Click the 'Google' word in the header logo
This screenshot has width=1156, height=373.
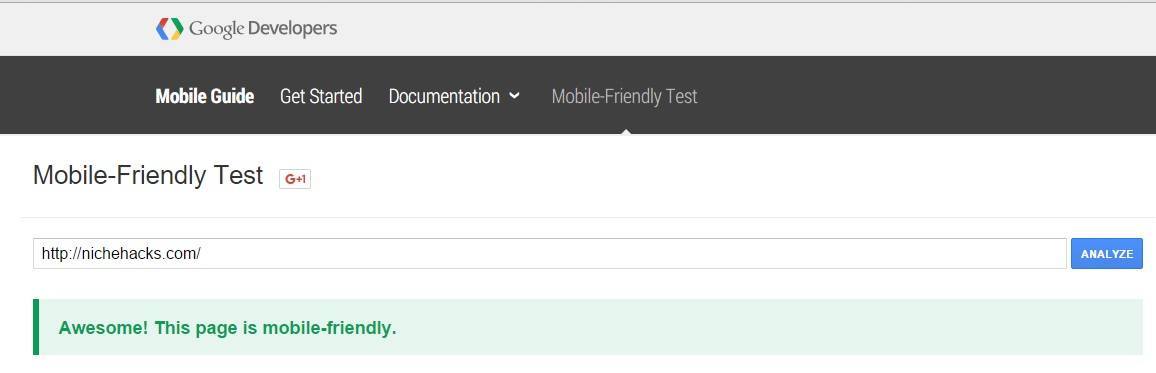pos(217,29)
